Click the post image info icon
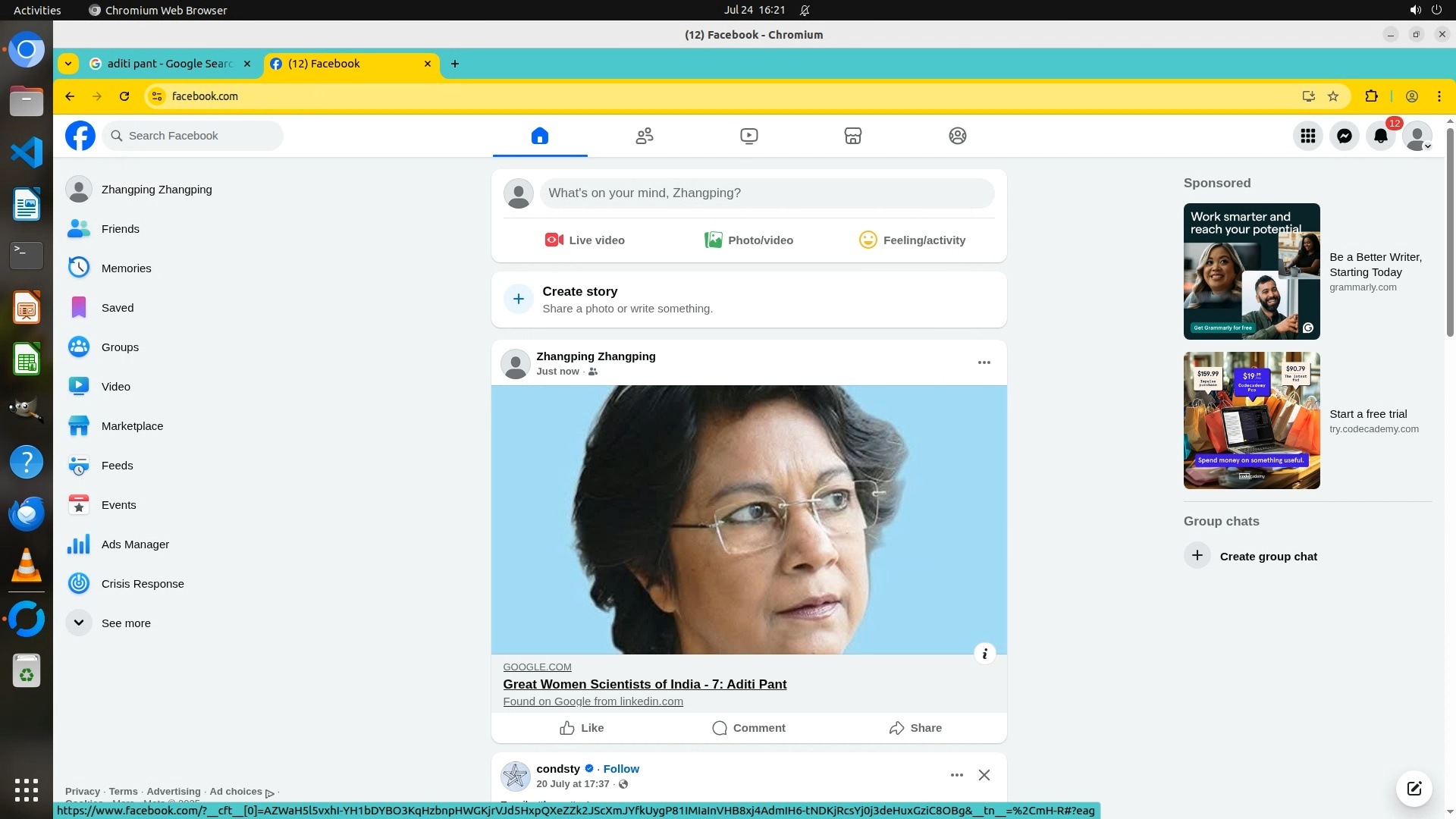 point(984,654)
